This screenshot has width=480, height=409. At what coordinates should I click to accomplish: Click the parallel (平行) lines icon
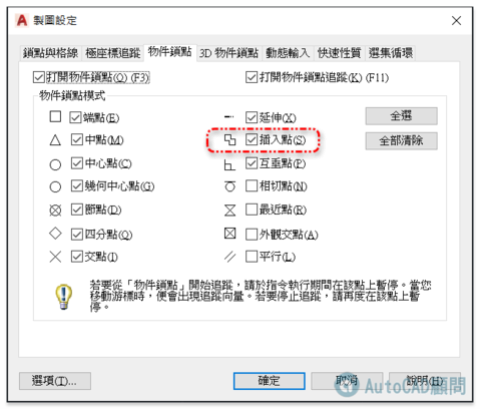(230, 257)
